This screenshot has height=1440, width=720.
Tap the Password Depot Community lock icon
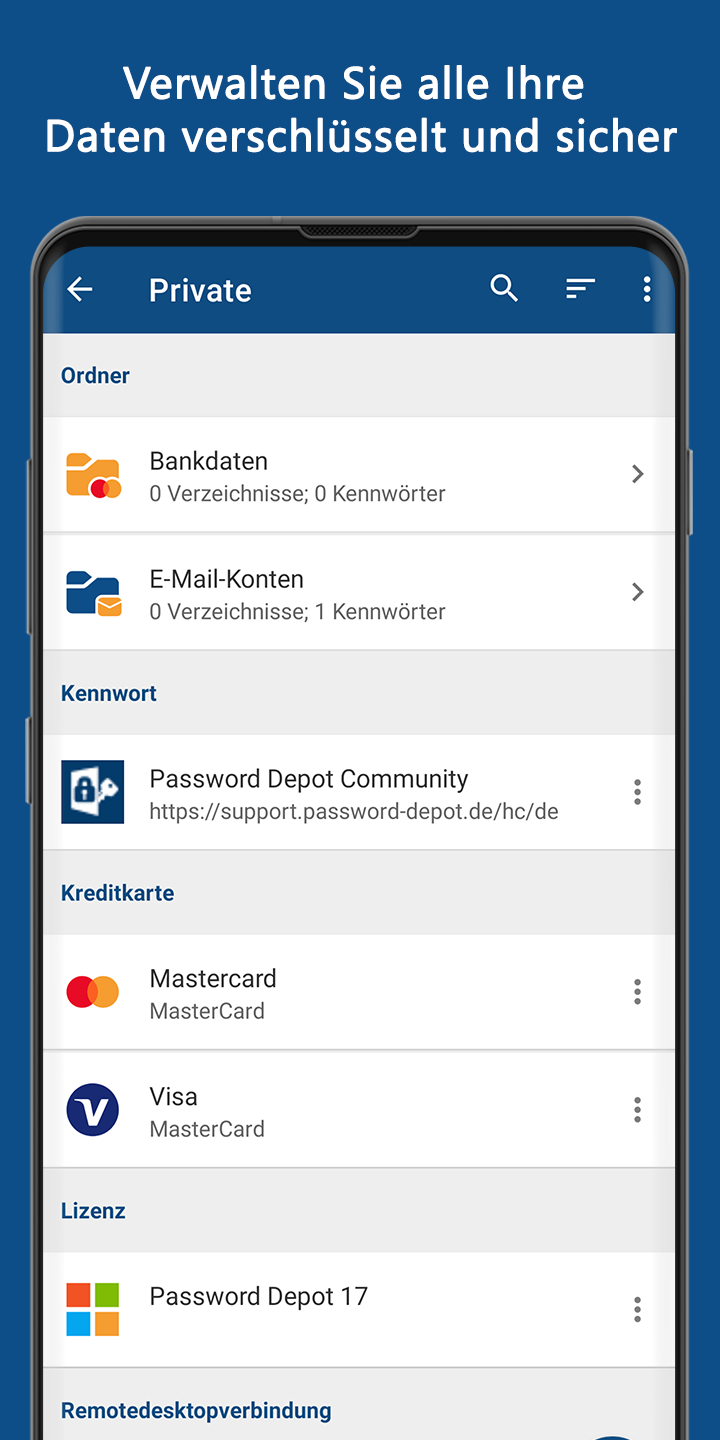point(93,792)
